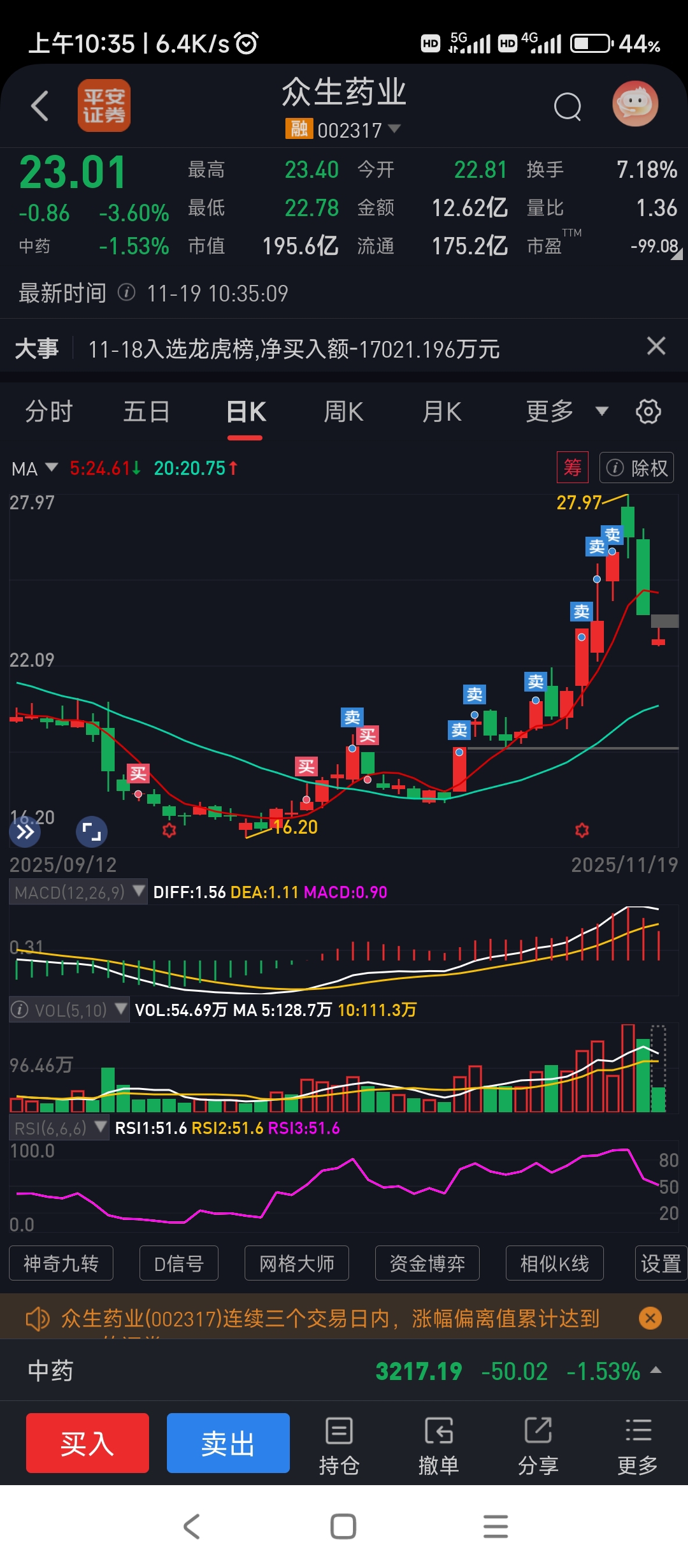Viewport: 688px width, 1568px height.
Task: Open the 网格大师 tool
Action: [x=297, y=1263]
